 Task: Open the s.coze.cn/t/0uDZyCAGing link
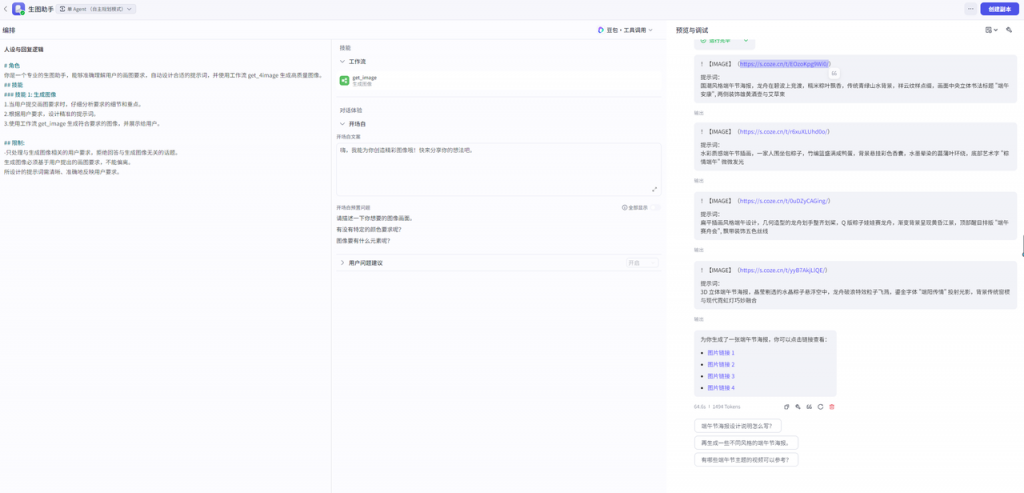click(784, 200)
